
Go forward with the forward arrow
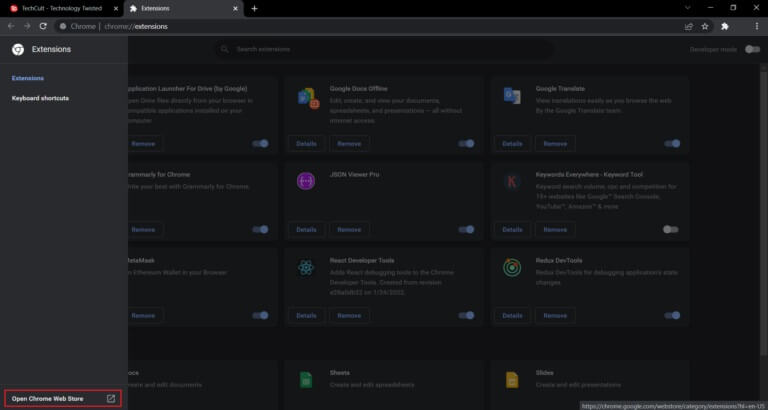click(x=27, y=26)
